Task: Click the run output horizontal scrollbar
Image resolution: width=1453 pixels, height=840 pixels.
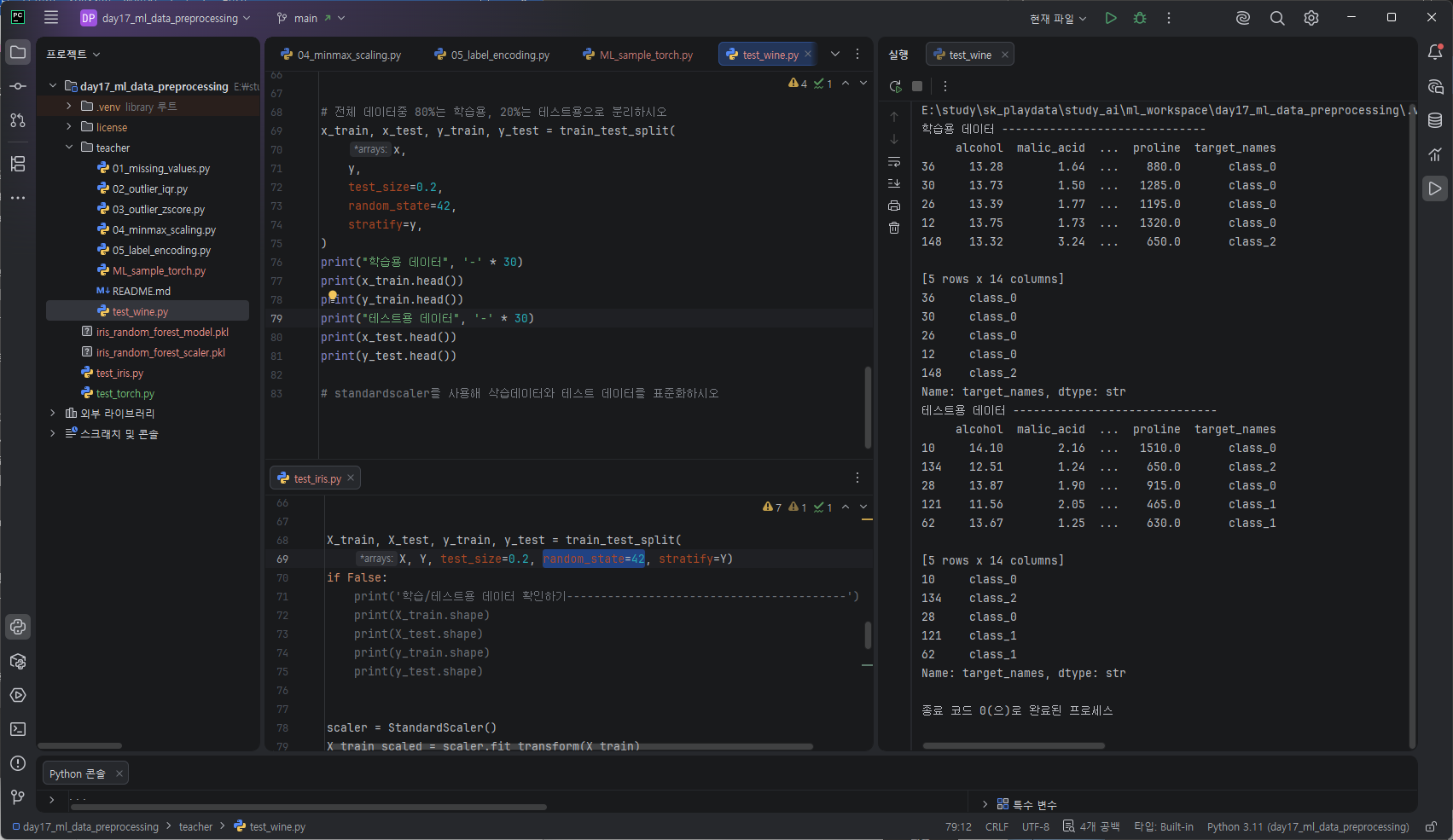Action: pos(1014,745)
